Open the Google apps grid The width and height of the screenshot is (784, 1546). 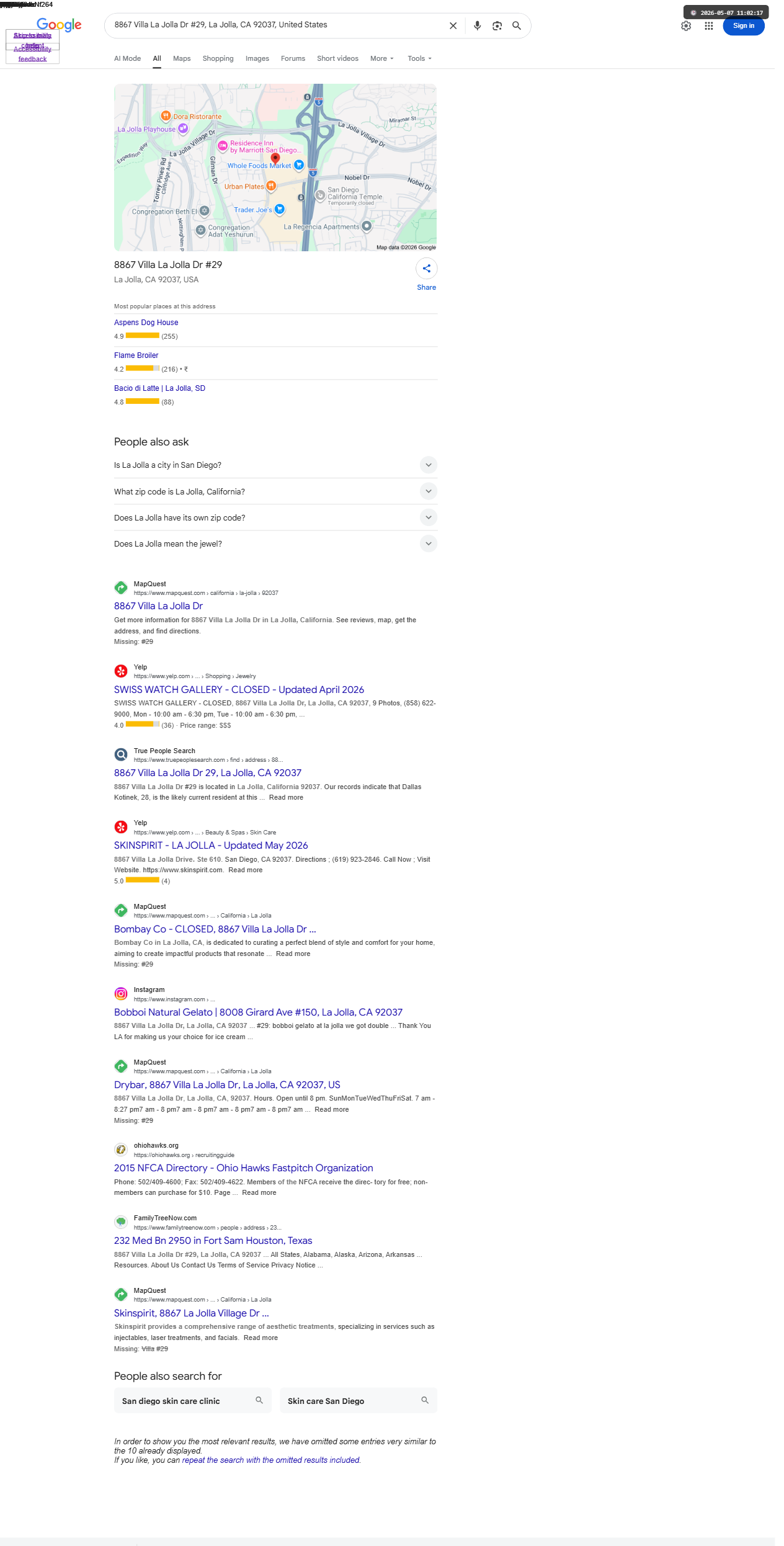click(708, 26)
